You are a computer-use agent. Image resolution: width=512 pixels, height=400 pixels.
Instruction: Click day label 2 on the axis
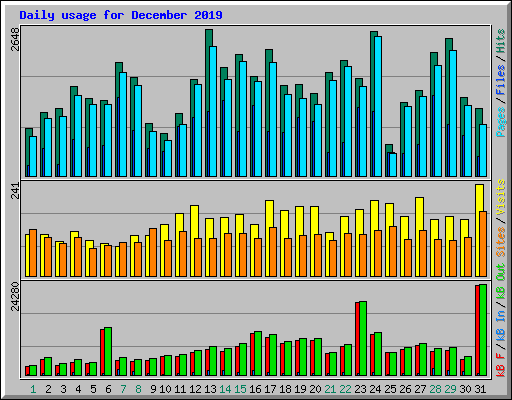click(x=48, y=389)
